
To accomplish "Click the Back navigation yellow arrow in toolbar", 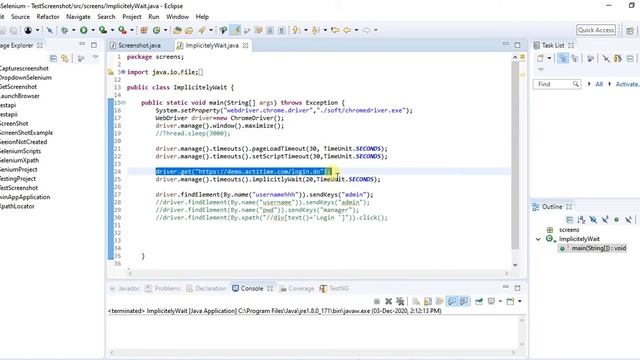I will click(x=347, y=30).
